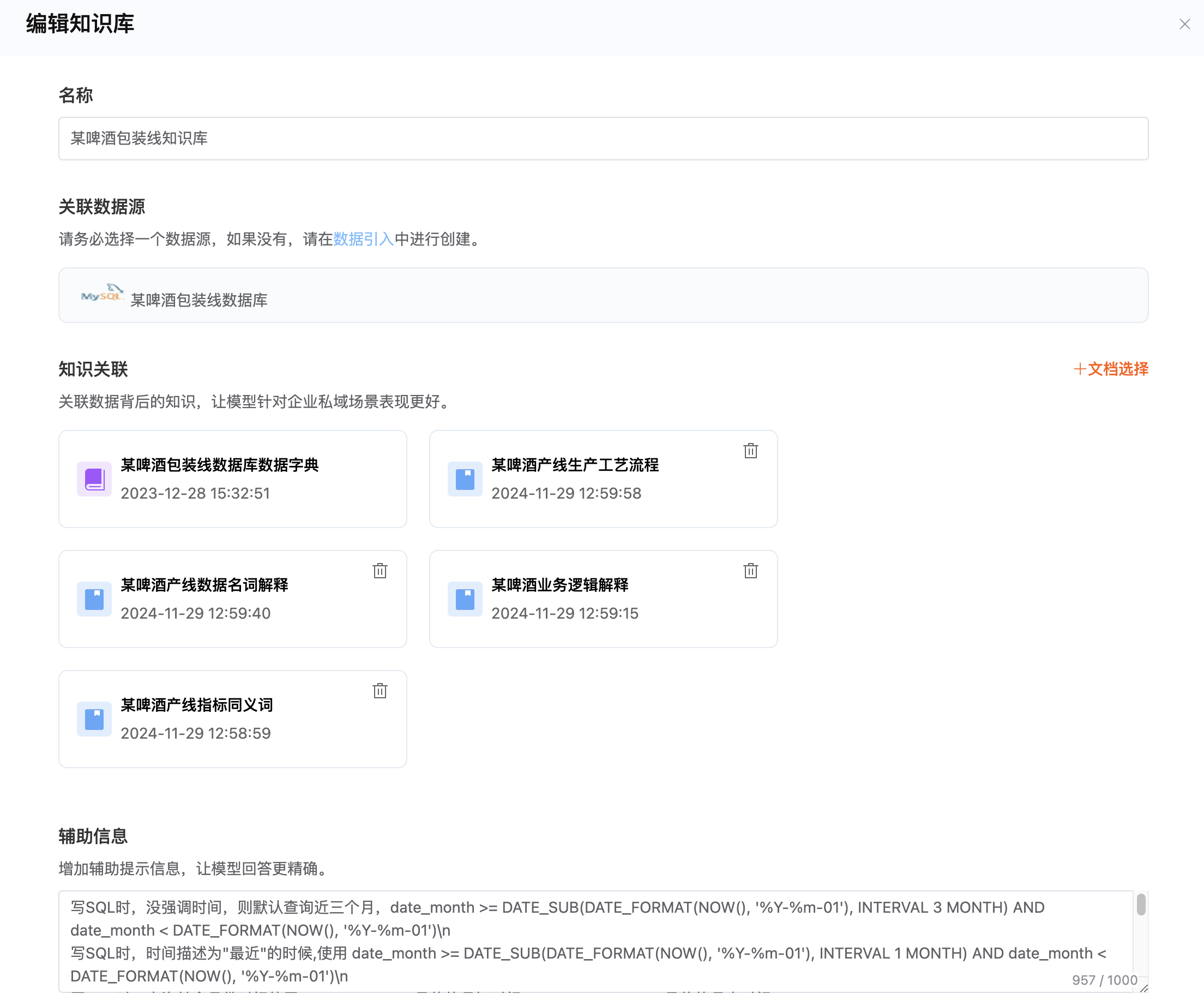Select the 某啤酒包装线数据库数据字典 card
1204x1006 pixels.
pyautogui.click(x=232, y=479)
